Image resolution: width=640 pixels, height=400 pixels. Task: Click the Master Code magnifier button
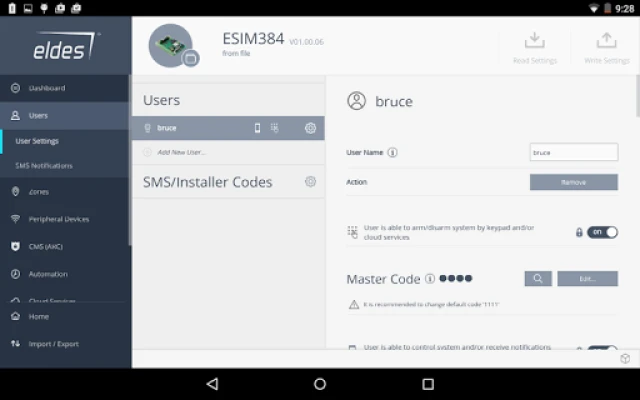tap(538, 279)
